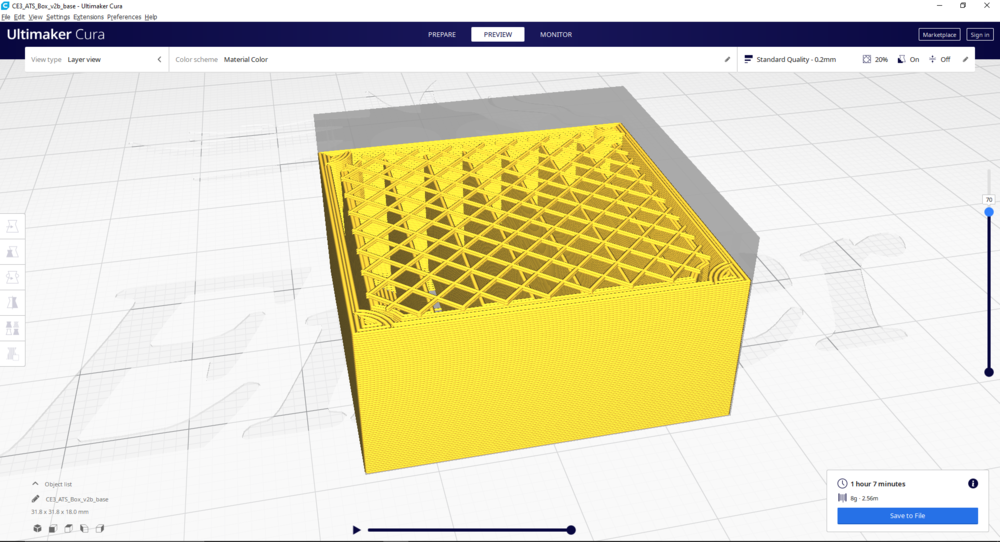Click the clock icon beside print time
This screenshot has width=1000, height=542.
tap(842, 483)
